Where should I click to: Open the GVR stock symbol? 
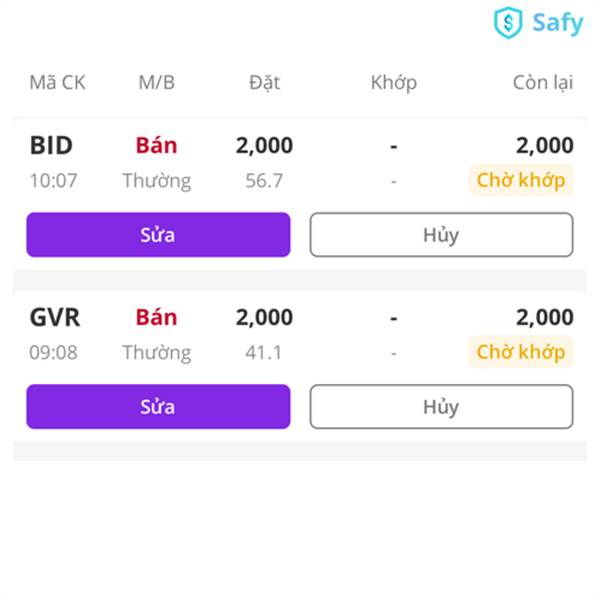[x=55, y=317]
